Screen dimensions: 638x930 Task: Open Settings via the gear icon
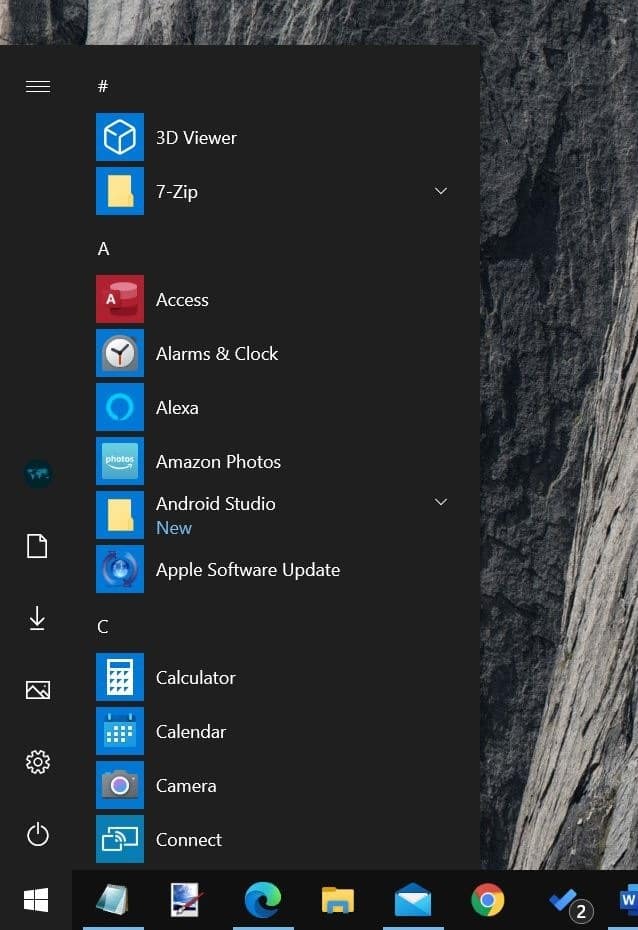[38, 762]
